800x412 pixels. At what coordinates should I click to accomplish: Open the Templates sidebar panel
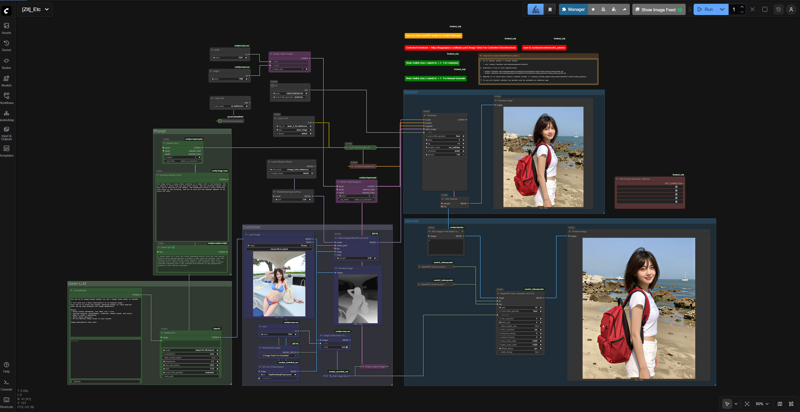[x=6, y=150]
